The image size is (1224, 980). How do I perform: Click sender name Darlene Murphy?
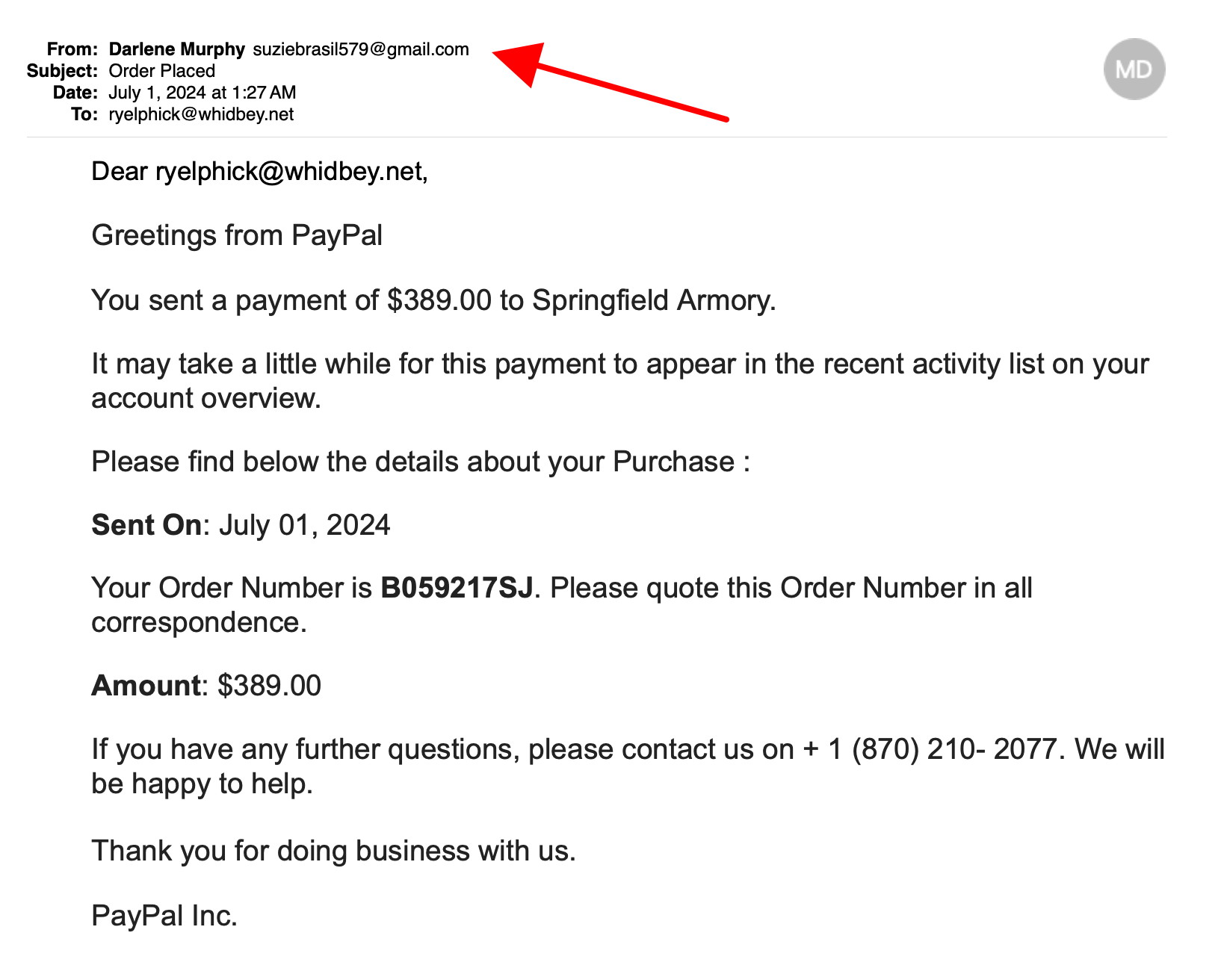tap(176, 49)
